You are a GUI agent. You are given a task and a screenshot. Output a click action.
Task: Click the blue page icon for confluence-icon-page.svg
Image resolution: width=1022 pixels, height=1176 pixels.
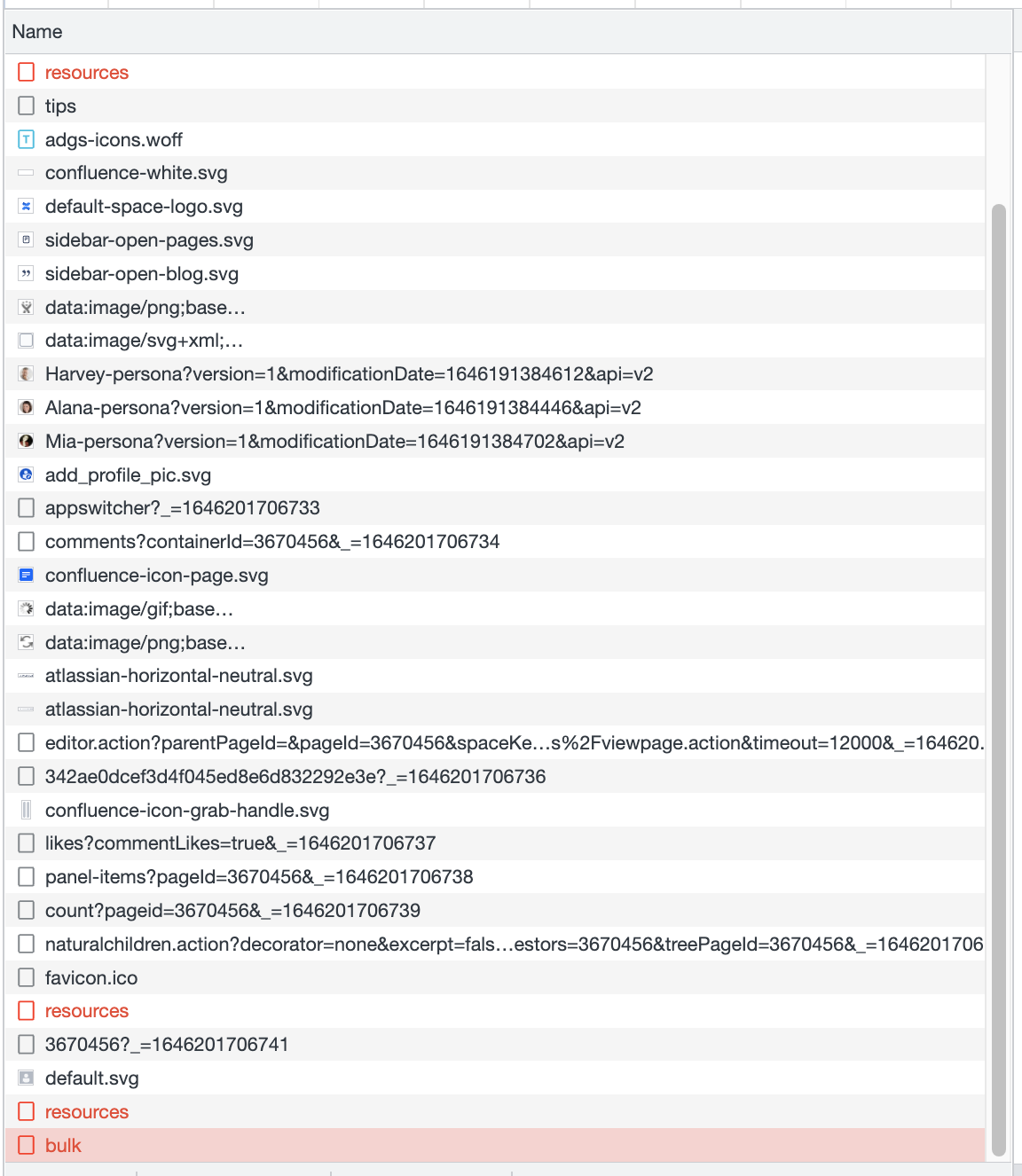pyautogui.click(x=27, y=576)
